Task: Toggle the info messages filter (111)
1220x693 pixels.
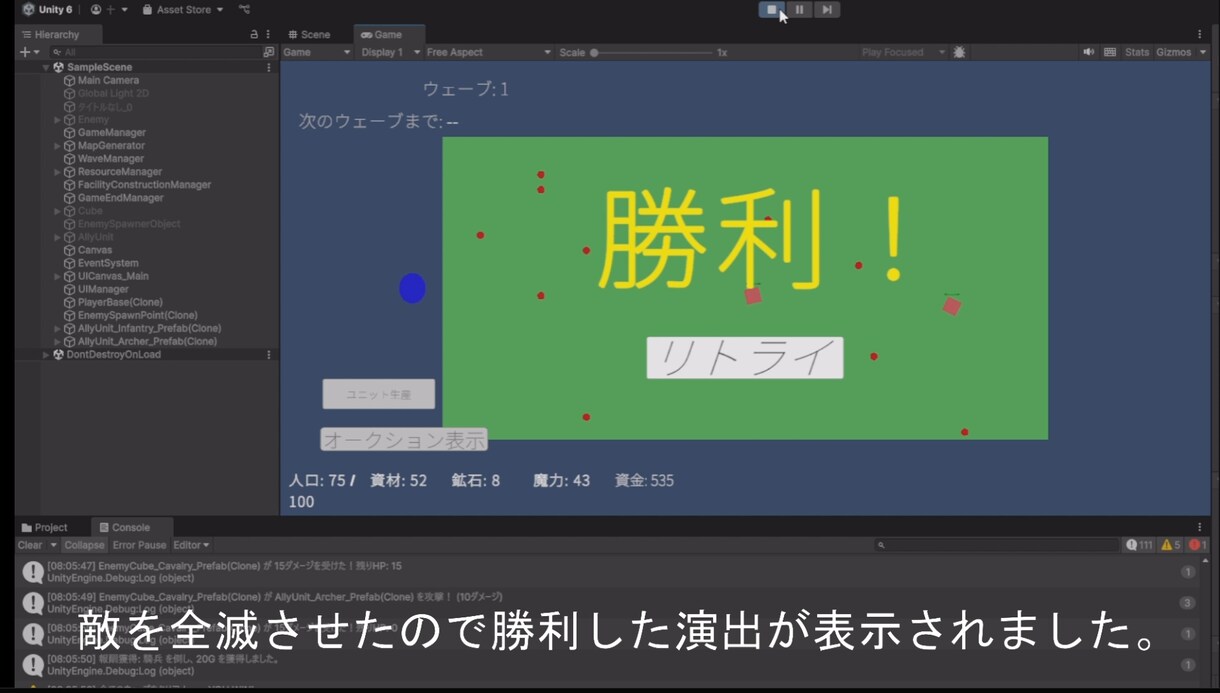Action: (1139, 545)
